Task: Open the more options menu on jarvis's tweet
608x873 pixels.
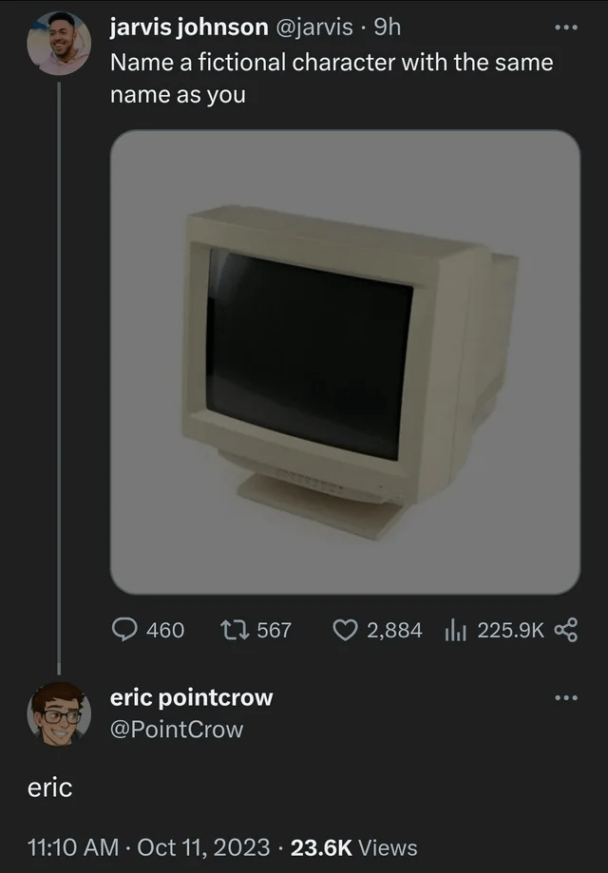Action: click(x=567, y=27)
